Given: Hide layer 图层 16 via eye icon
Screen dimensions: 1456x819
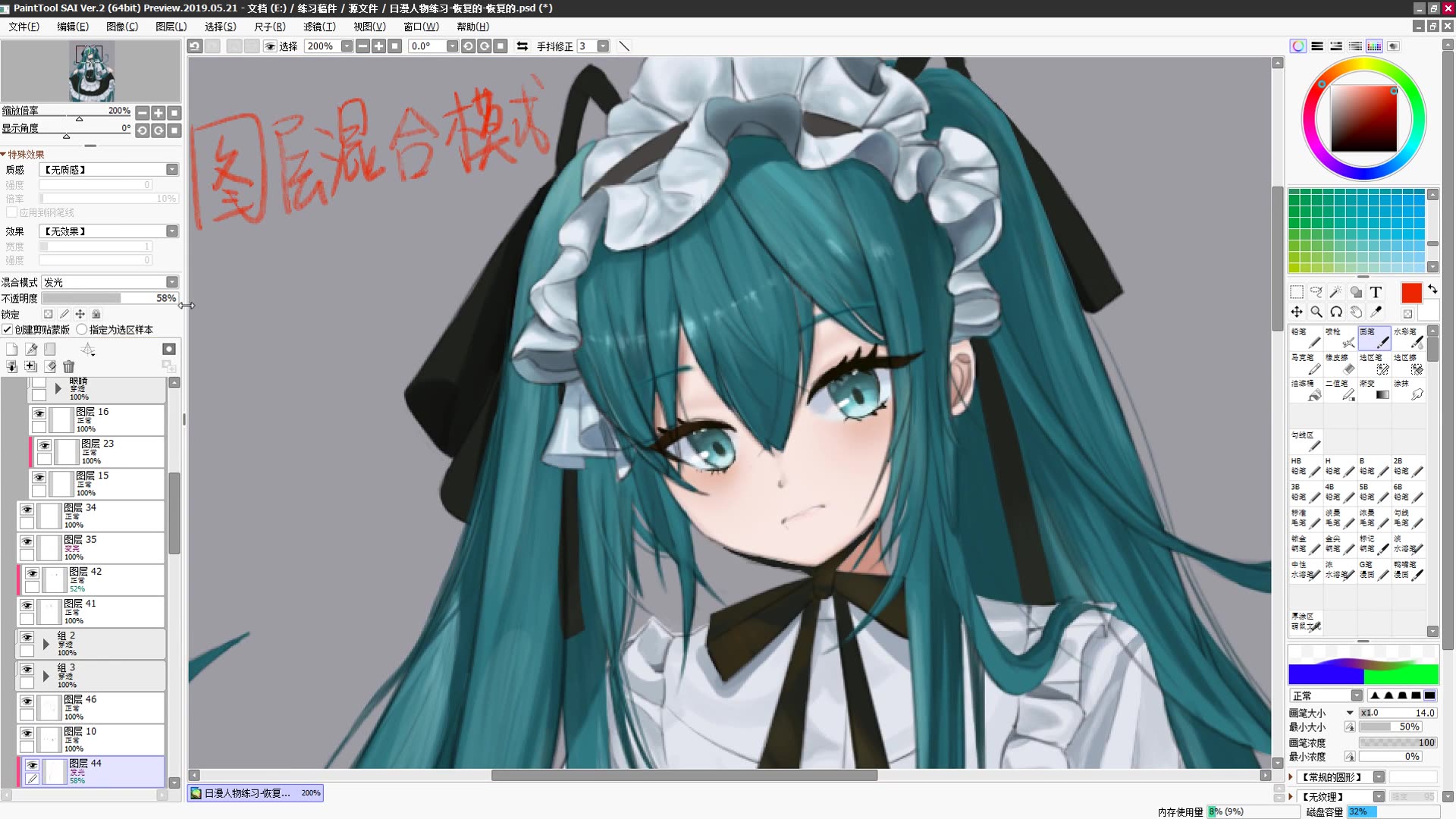Looking at the screenshot, I should coord(39,414).
